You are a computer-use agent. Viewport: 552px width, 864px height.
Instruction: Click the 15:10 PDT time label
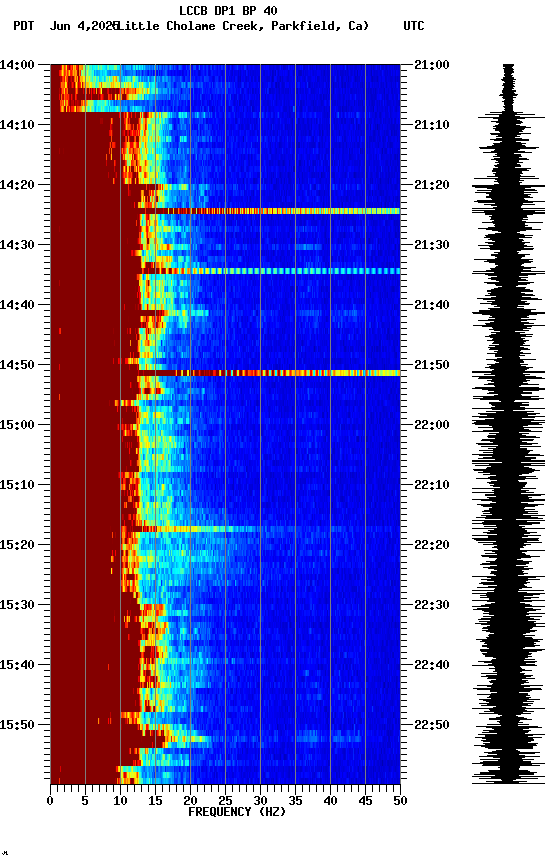coord(17,485)
